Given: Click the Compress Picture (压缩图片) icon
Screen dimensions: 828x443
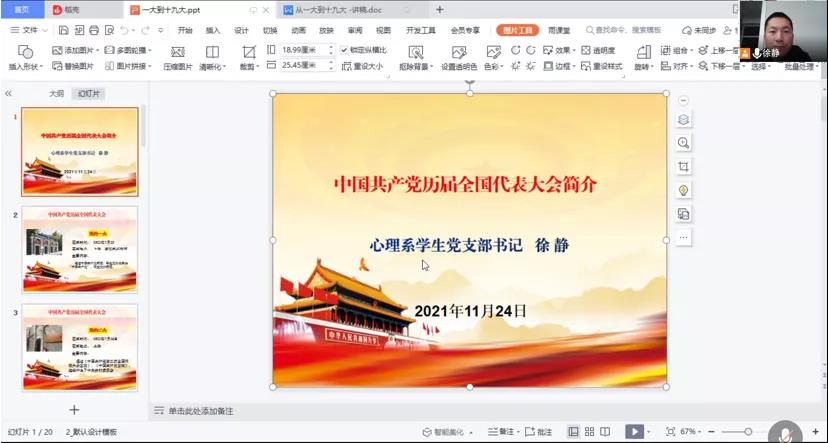Looking at the screenshot, I should (x=177, y=52).
